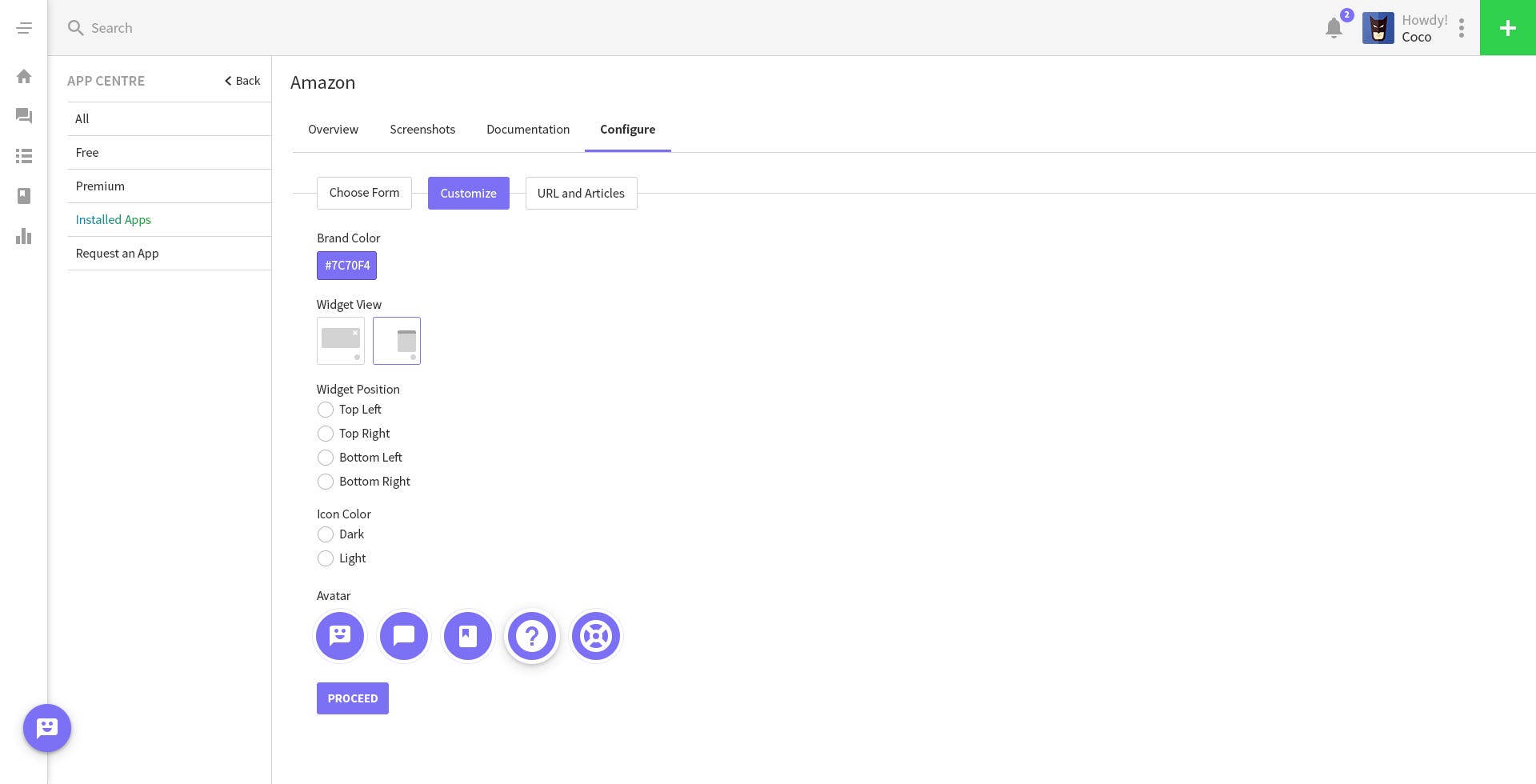Open conversations chat icon in sidebar
The height and width of the screenshot is (784, 1536).
point(24,116)
